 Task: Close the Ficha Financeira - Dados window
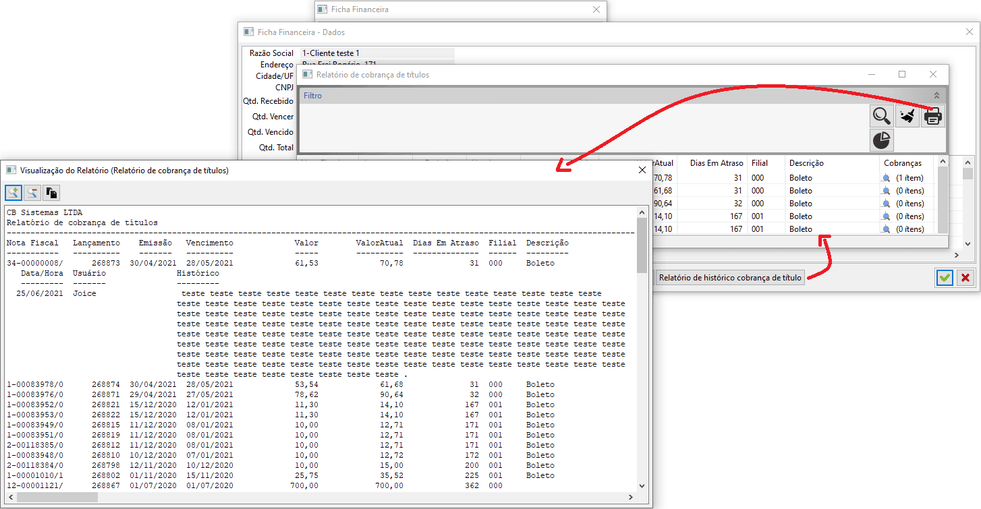pyautogui.click(x=969, y=32)
